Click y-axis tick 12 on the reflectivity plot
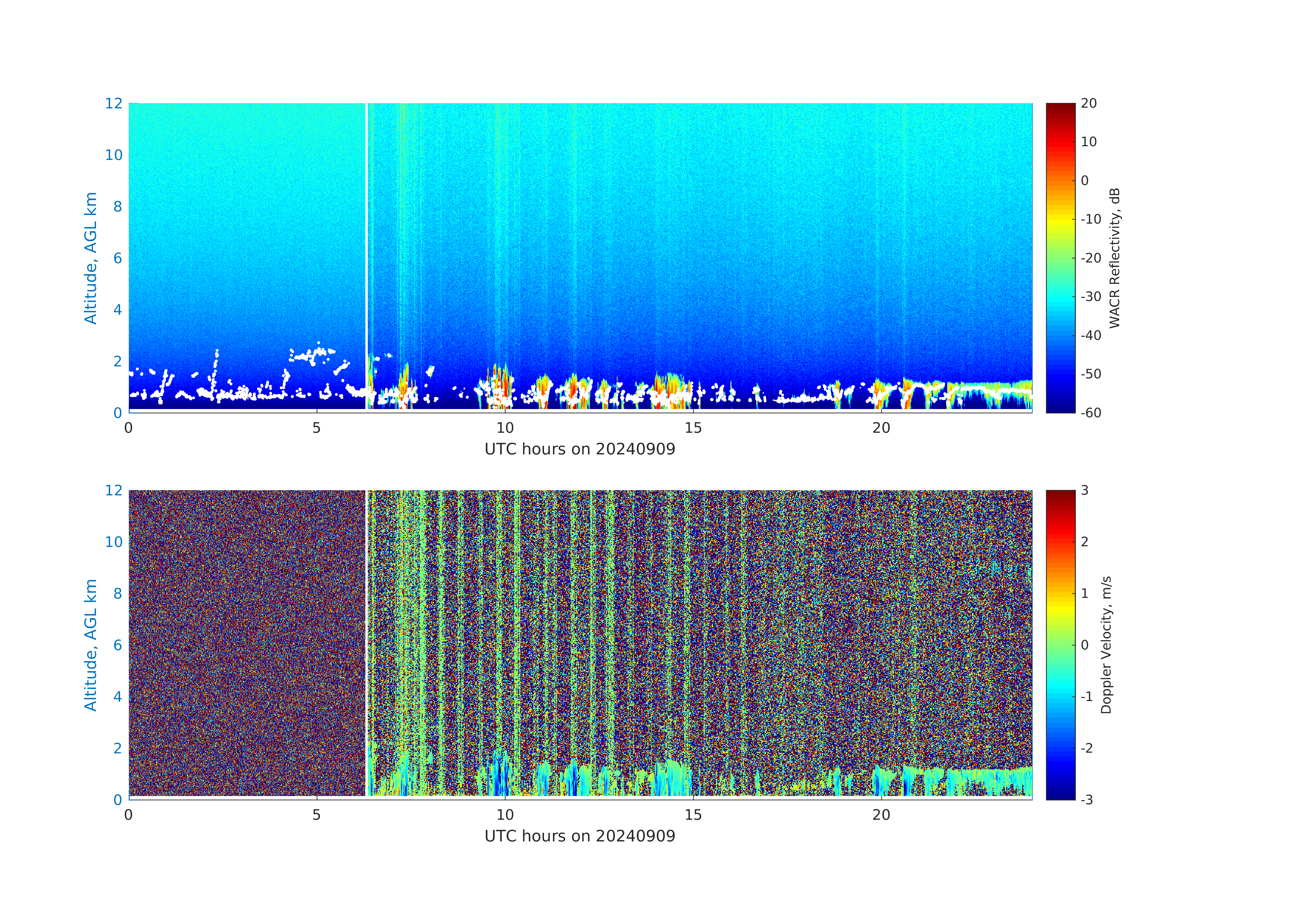Image resolution: width=1316 pixels, height=903 pixels. click(113, 103)
